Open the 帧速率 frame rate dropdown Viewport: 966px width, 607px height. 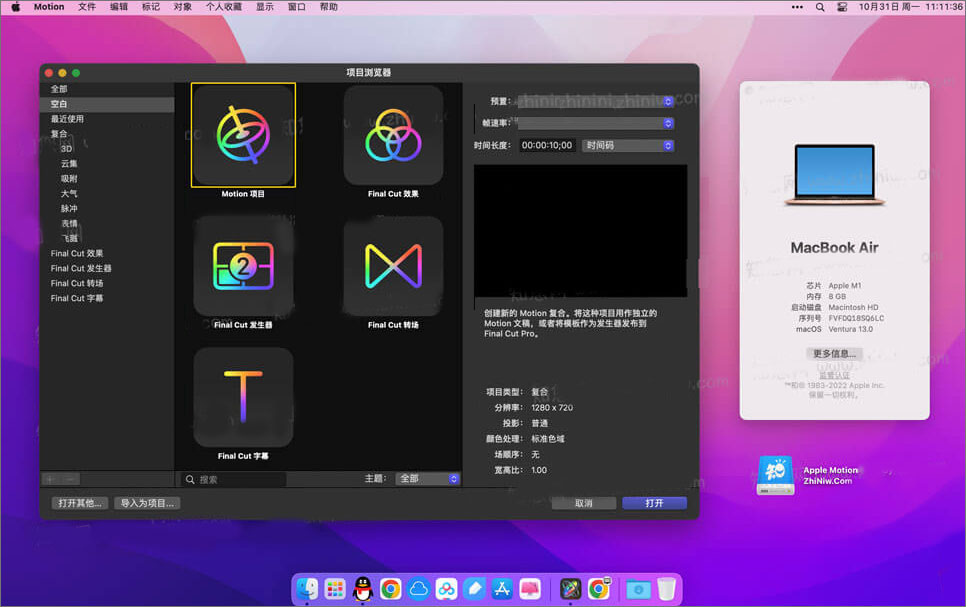(596, 123)
